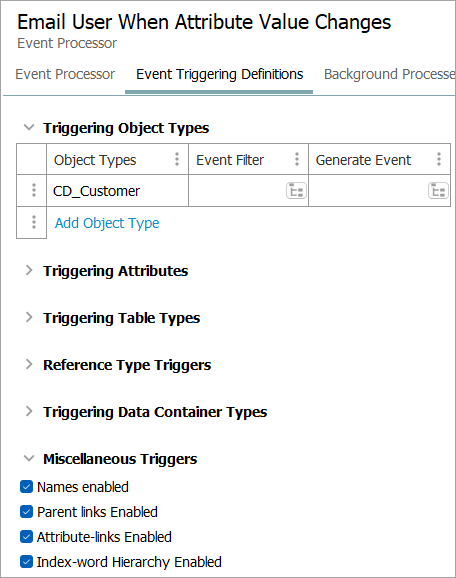Expand Reference Type Triggers section

click(x=29, y=364)
